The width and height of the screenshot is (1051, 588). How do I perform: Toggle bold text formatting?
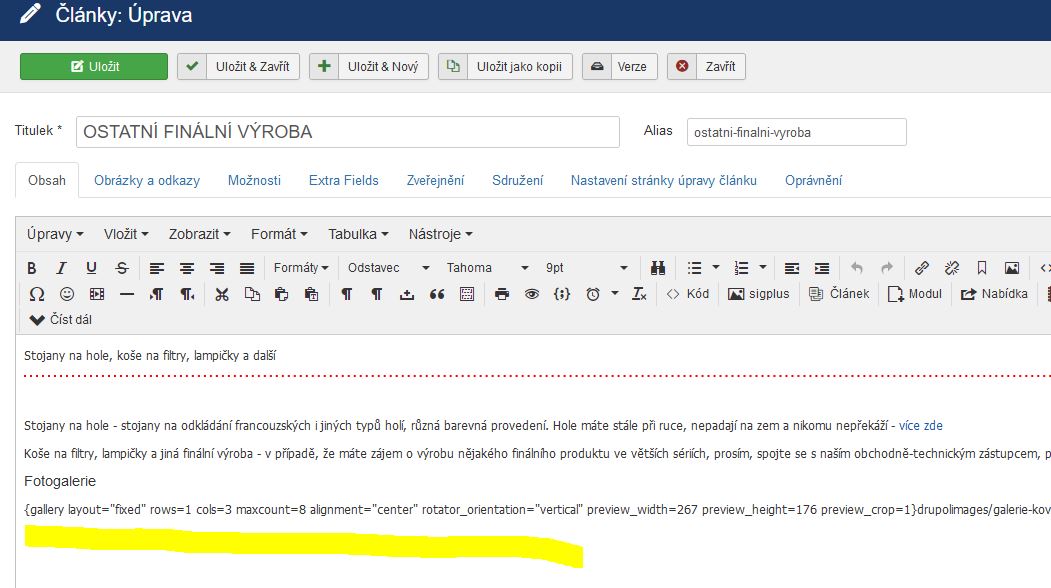(x=32, y=268)
